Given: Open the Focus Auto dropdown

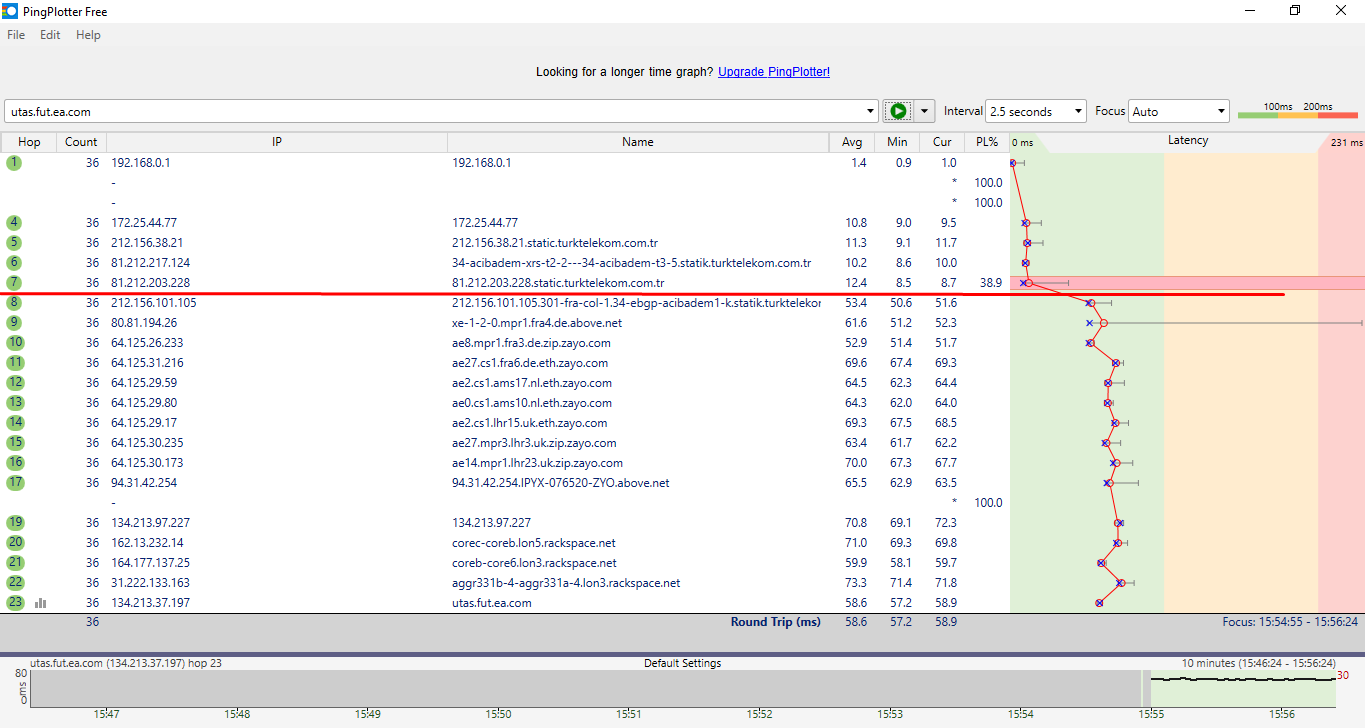Looking at the screenshot, I should (x=1179, y=111).
